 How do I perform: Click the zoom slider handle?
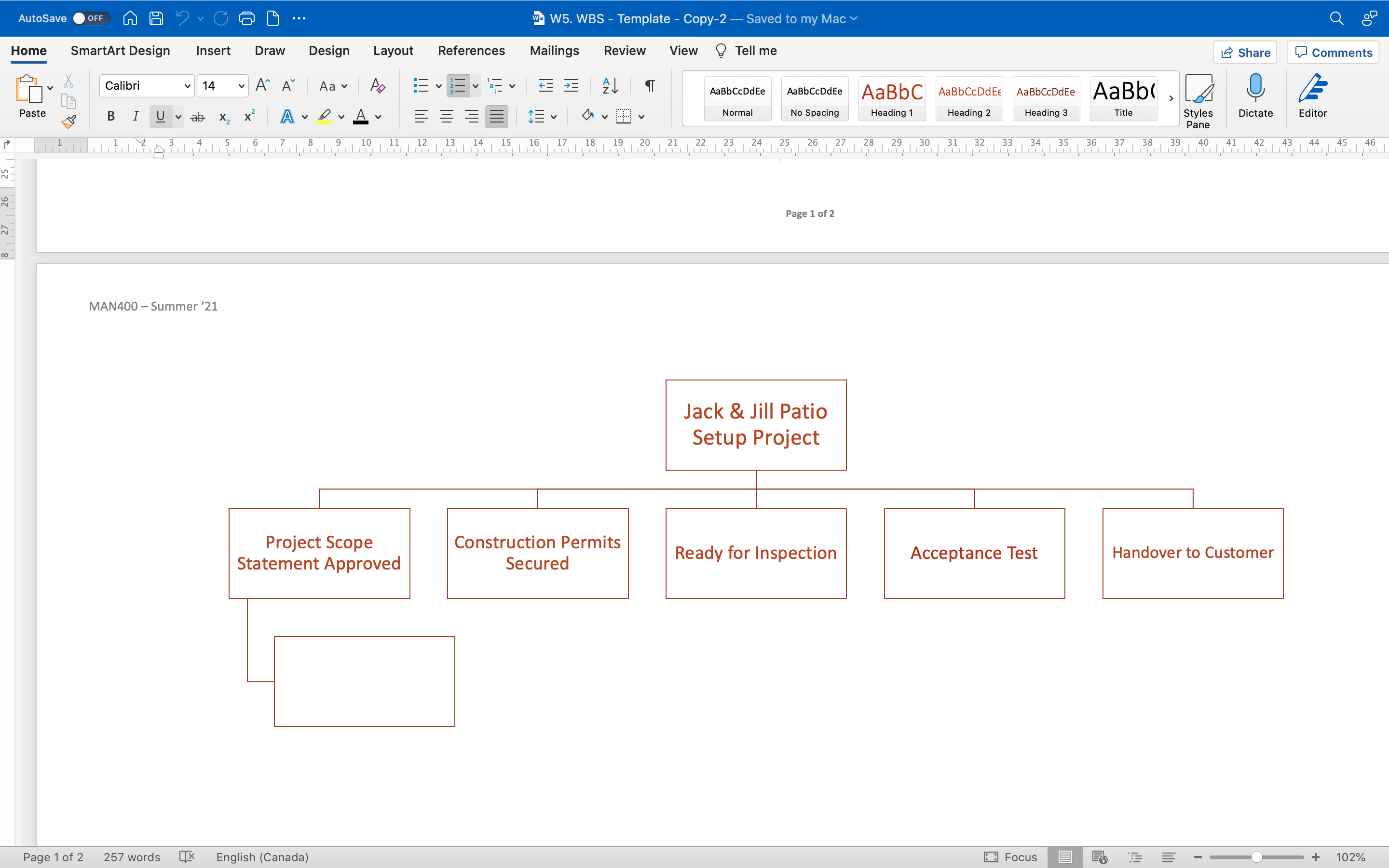[x=1256, y=857]
